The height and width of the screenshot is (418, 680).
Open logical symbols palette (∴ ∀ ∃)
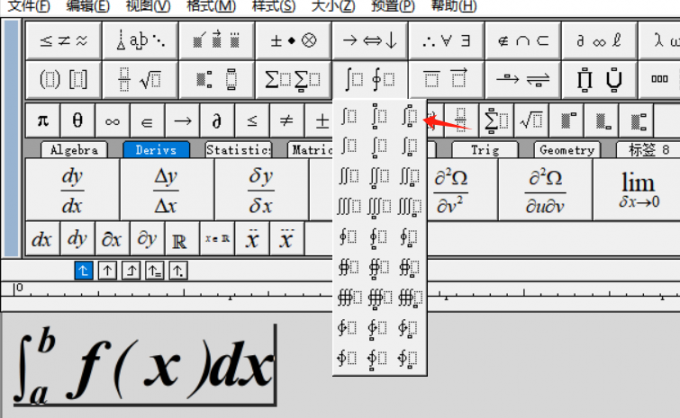(x=446, y=40)
